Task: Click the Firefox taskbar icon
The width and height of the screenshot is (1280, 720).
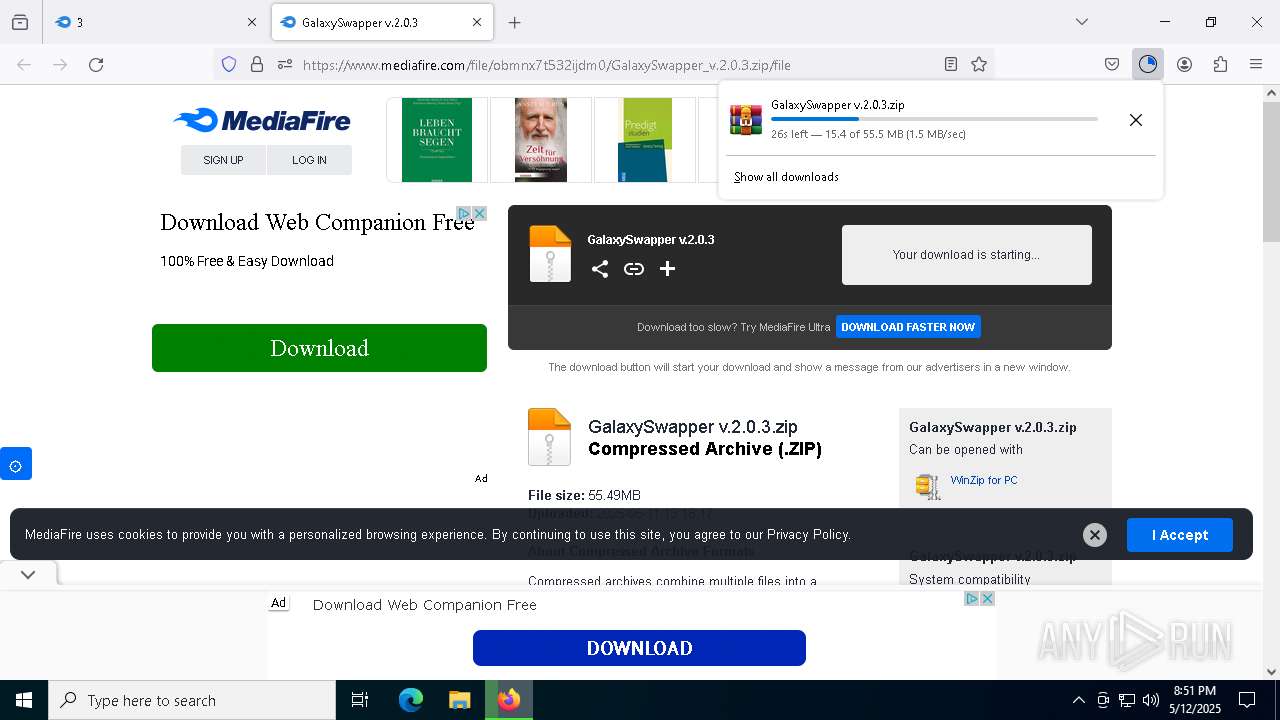Action: click(x=509, y=700)
